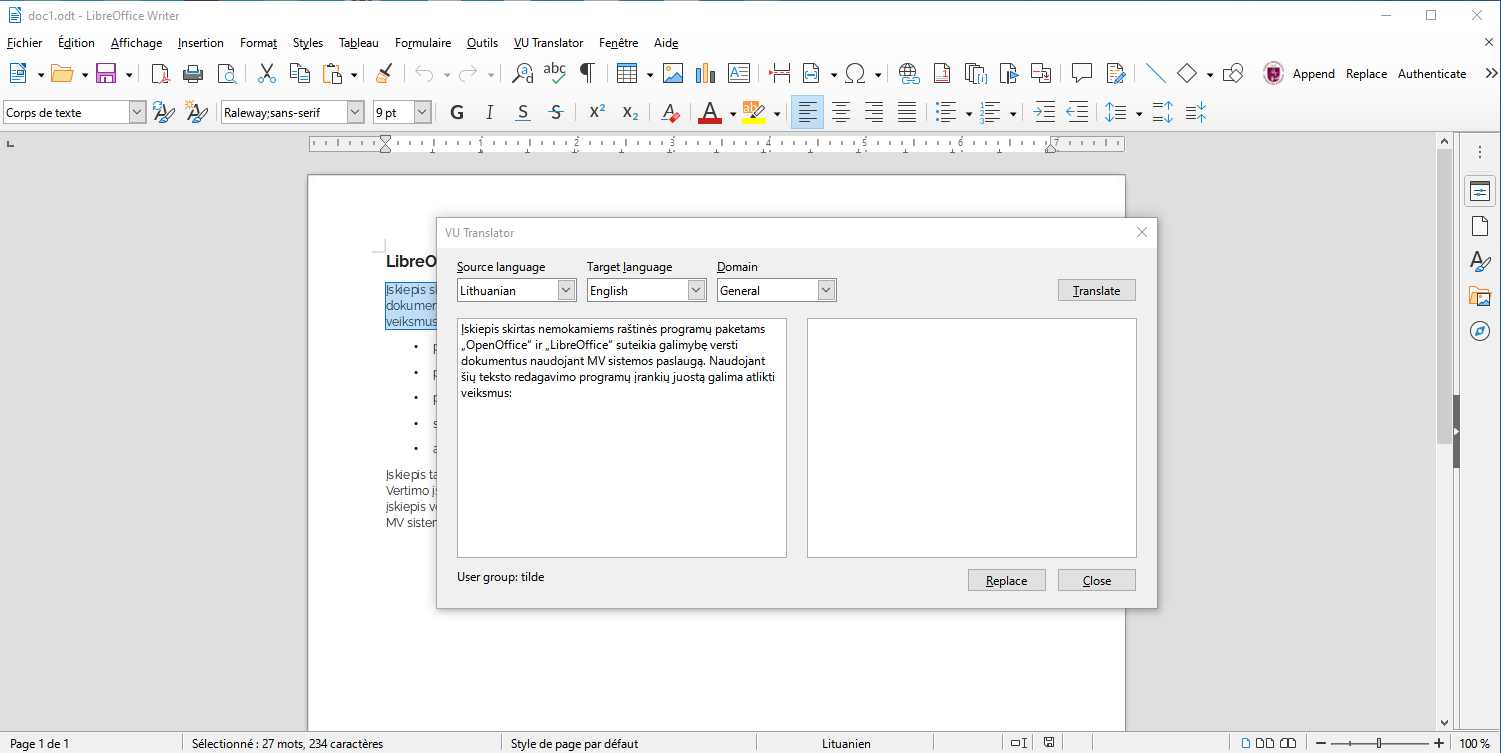Select the Insert line tool

[x=1156, y=73]
